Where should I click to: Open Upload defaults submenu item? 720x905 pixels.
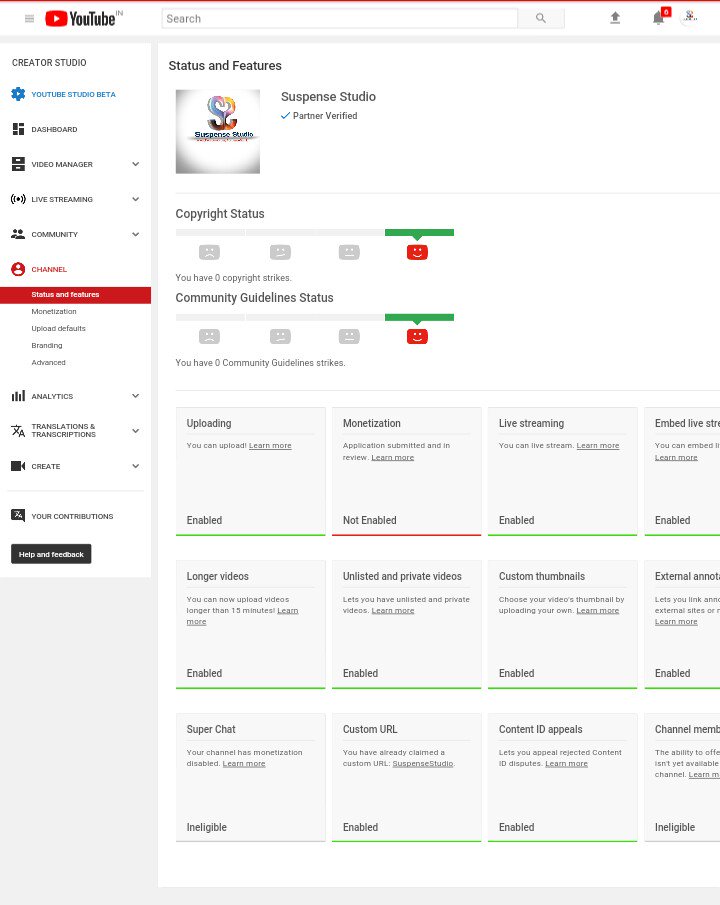[58, 328]
